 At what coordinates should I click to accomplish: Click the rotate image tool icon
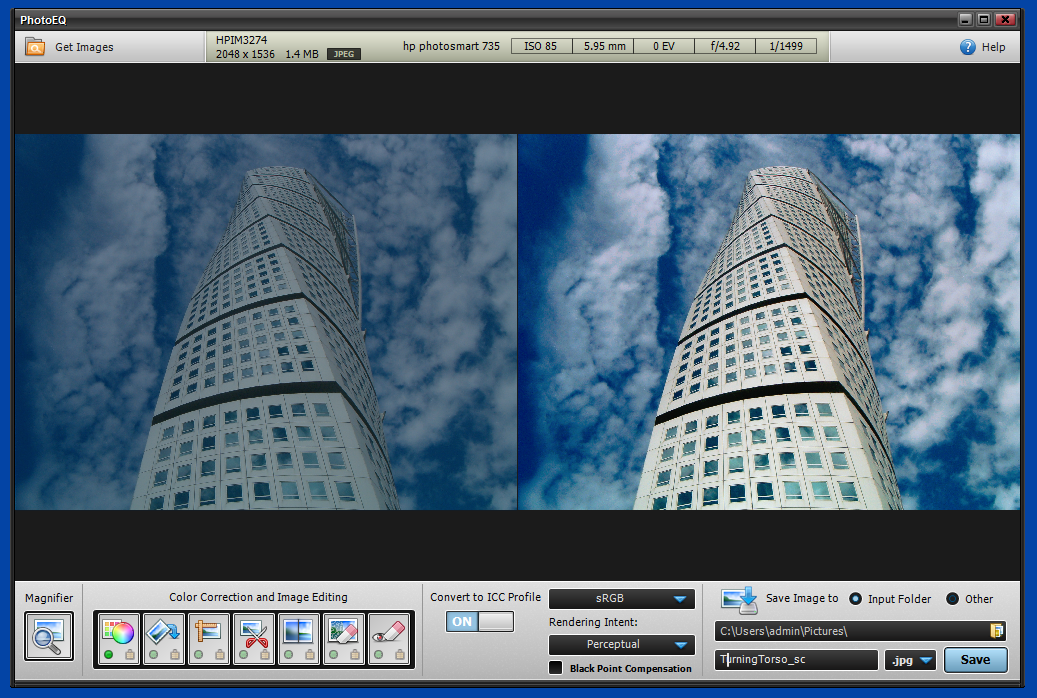coord(163,631)
